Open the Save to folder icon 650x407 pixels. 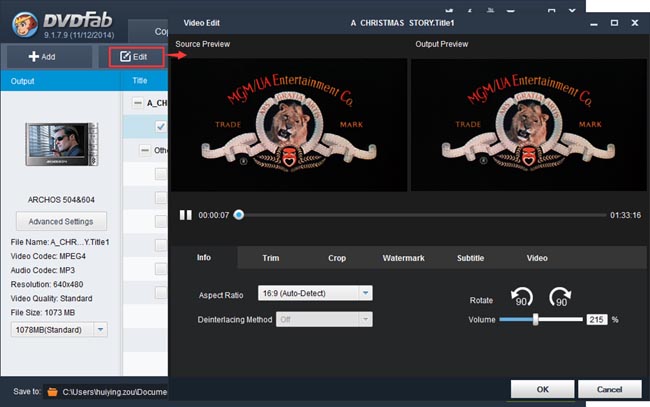[52, 392]
